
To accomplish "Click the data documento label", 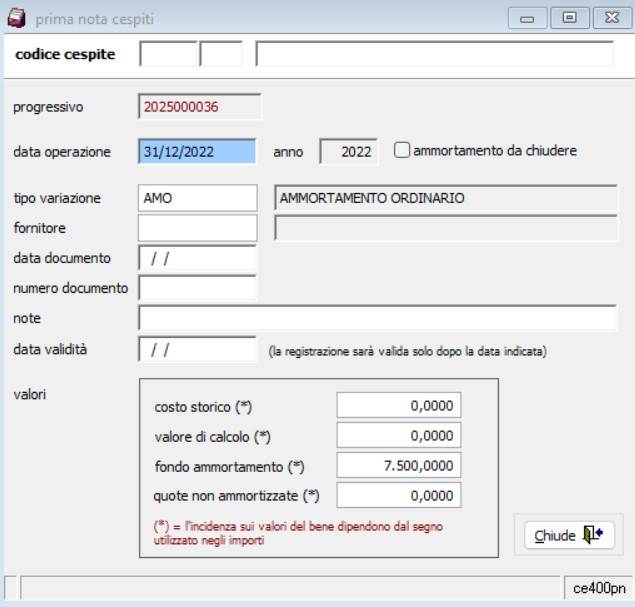I will pos(62,258).
